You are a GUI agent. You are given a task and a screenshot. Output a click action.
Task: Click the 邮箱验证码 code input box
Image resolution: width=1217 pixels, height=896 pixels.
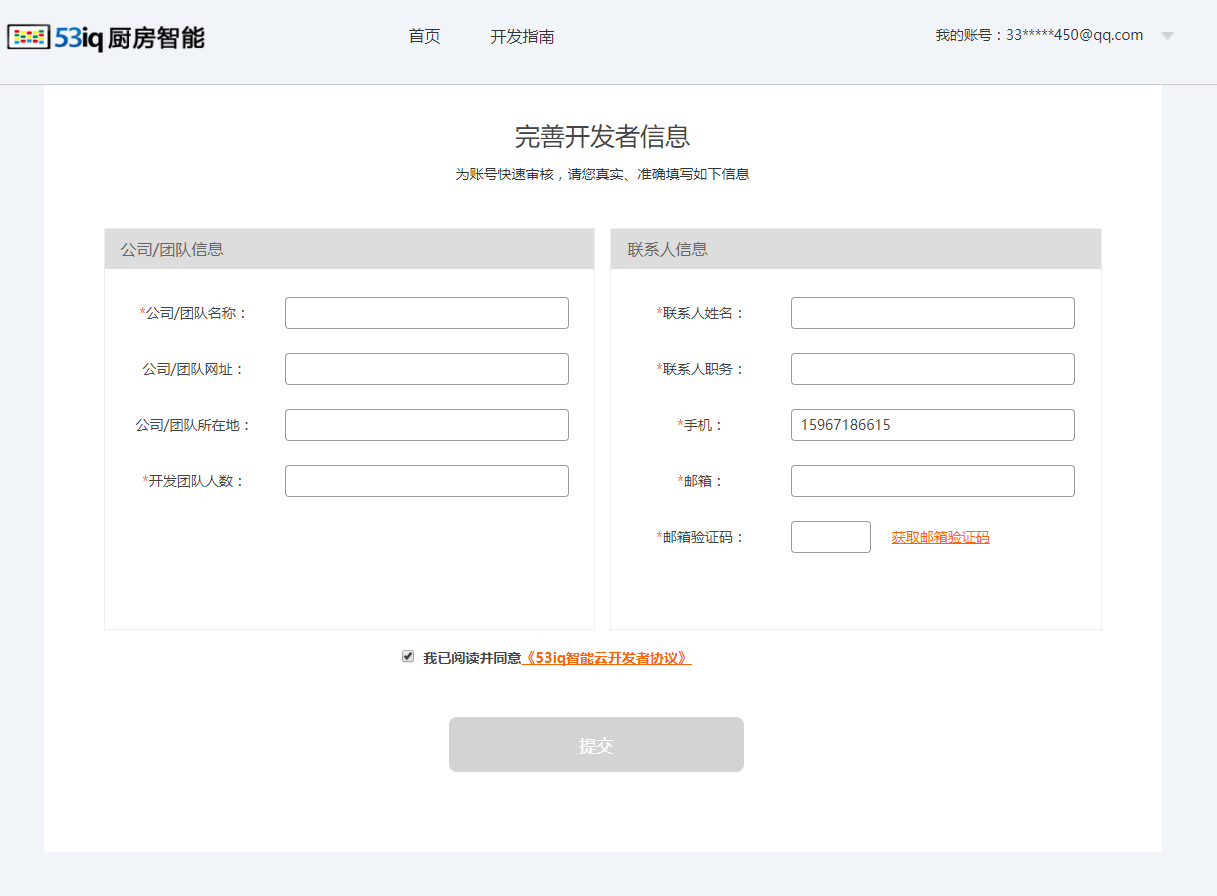830,537
